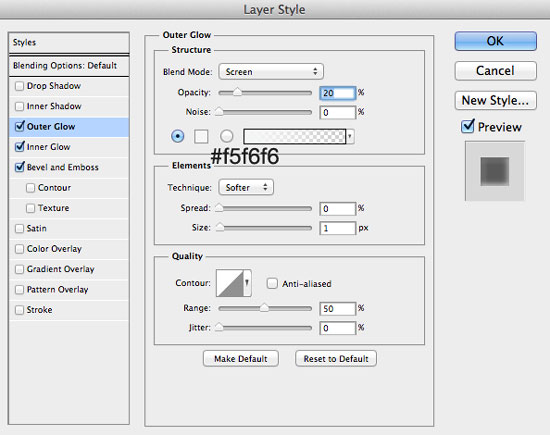Click the New Style... button
550x435 pixels.
click(x=495, y=100)
